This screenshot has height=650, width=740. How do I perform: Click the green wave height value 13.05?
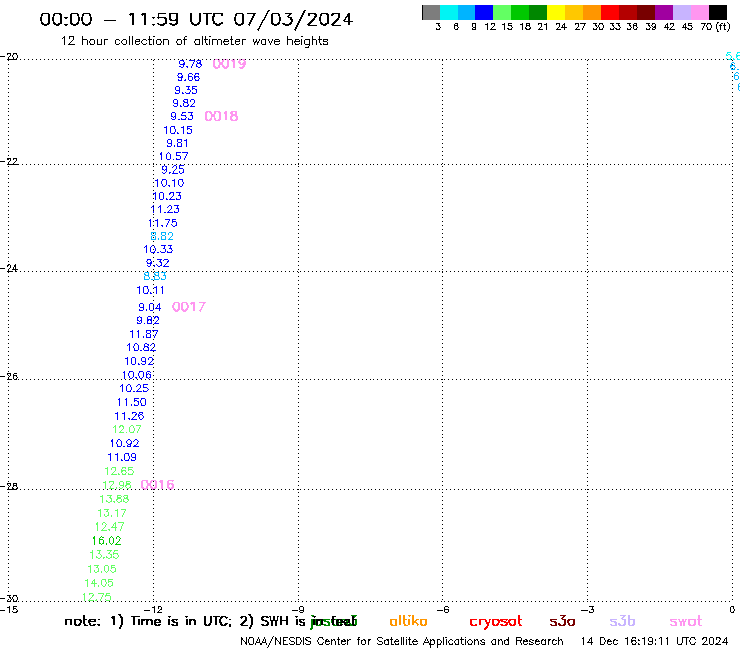coord(102,569)
